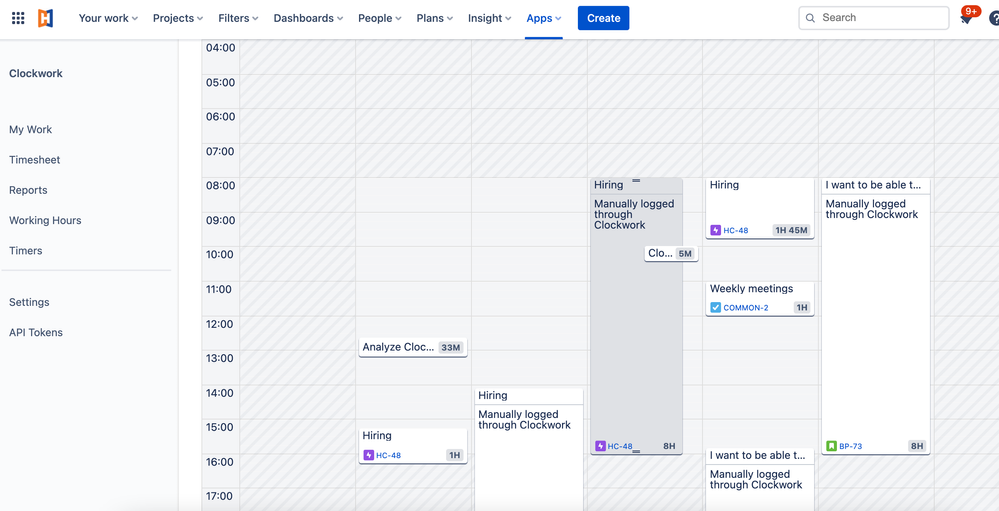Click the purple HC-48 epic icon in 8H entry

pyautogui.click(x=600, y=446)
